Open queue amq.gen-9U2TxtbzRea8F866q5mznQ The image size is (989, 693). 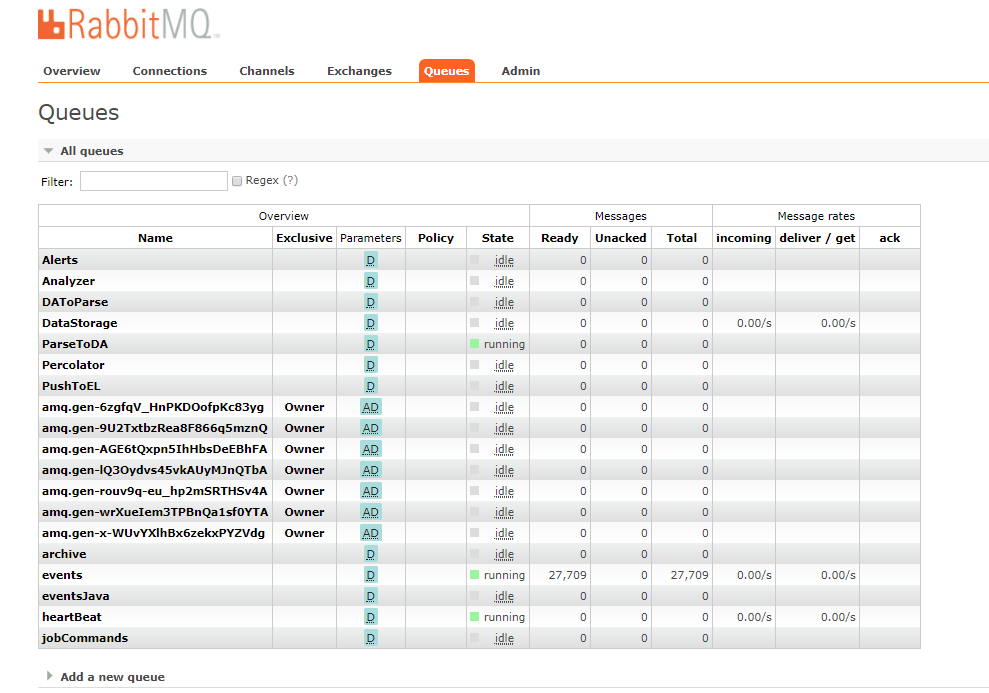(155, 428)
